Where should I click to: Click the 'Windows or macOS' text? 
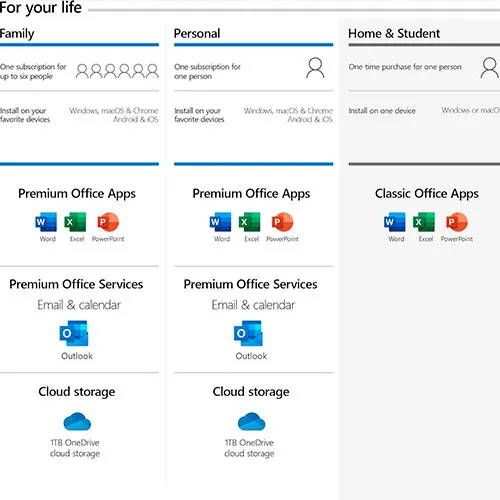[471, 110]
